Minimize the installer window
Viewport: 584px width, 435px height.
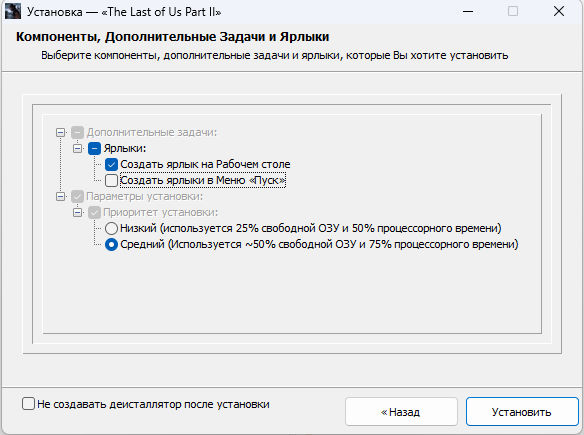tap(468, 12)
